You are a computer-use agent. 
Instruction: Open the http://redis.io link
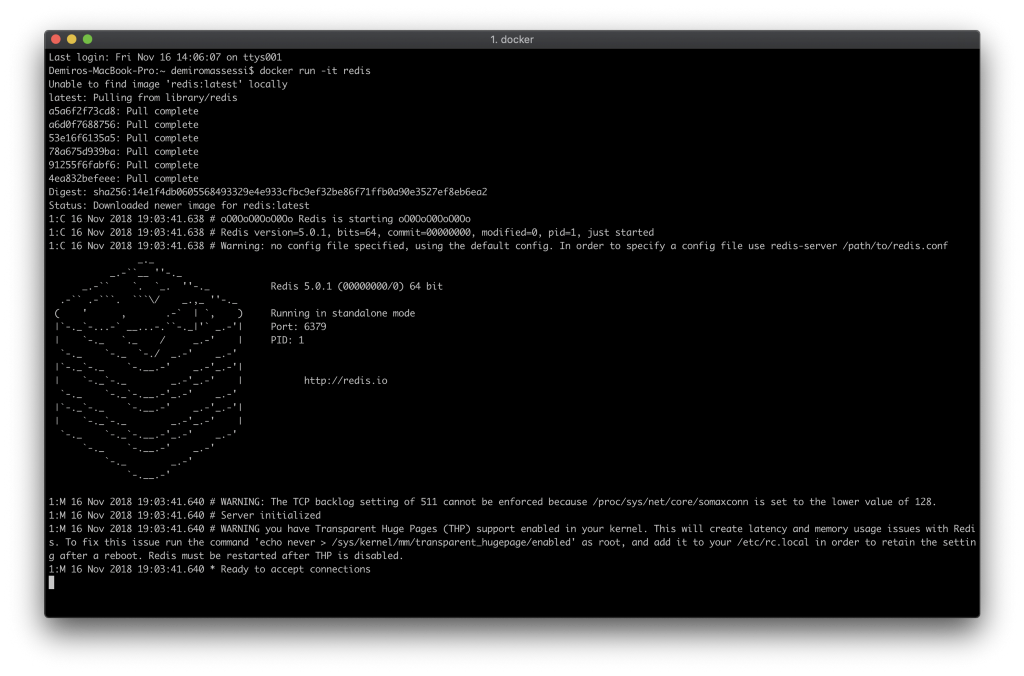coord(345,381)
